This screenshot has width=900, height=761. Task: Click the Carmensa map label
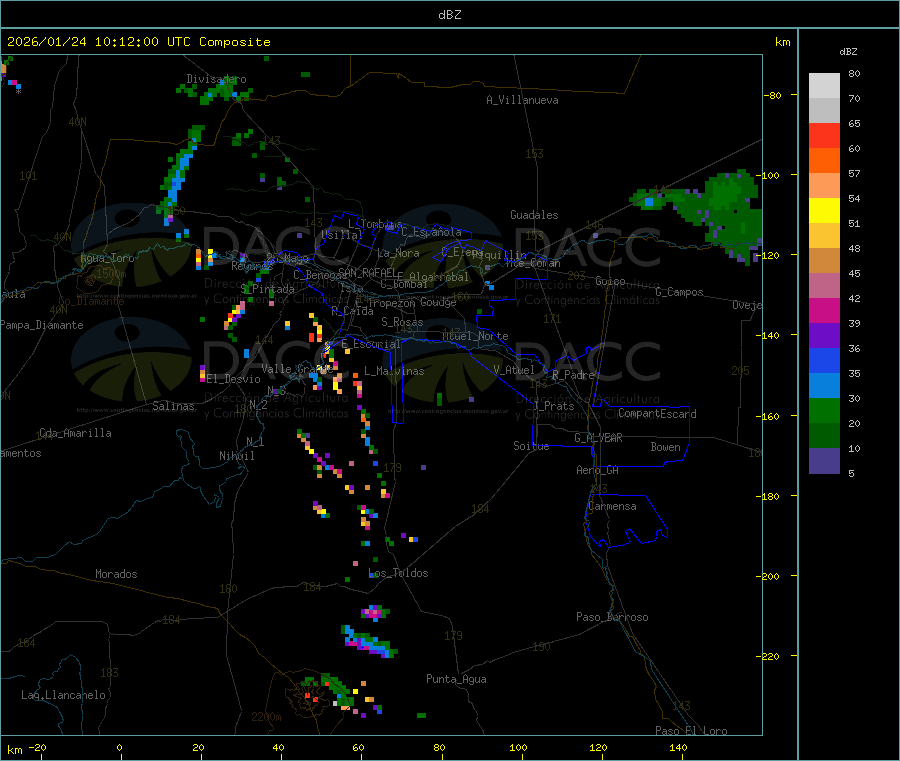tap(612, 506)
